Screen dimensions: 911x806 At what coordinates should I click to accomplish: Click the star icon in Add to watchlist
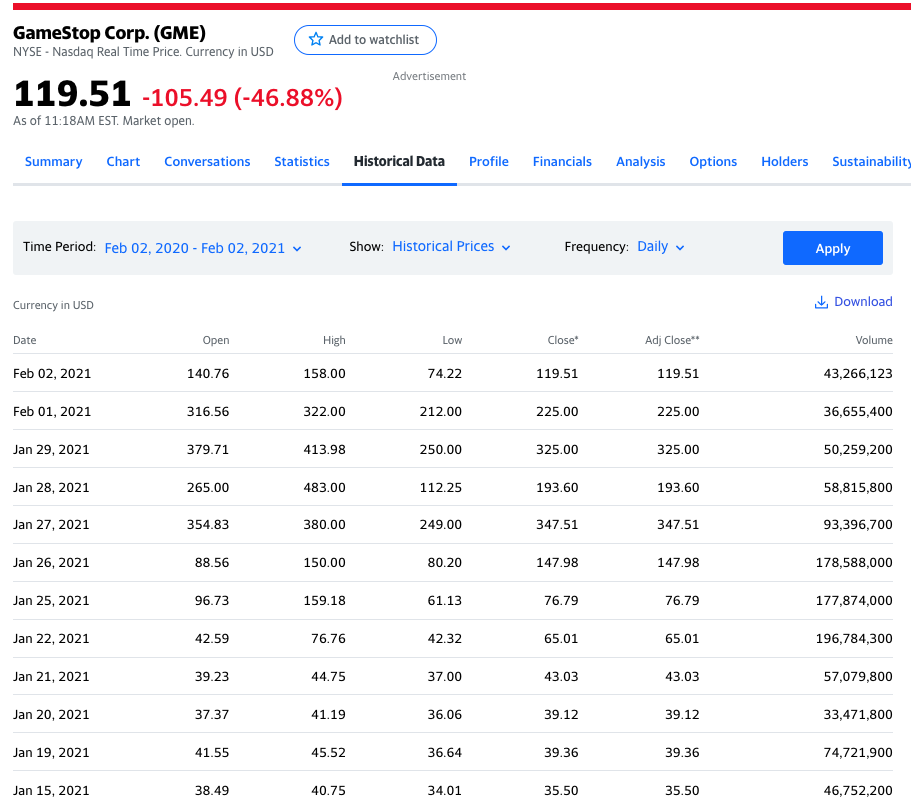pyautogui.click(x=315, y=40)
